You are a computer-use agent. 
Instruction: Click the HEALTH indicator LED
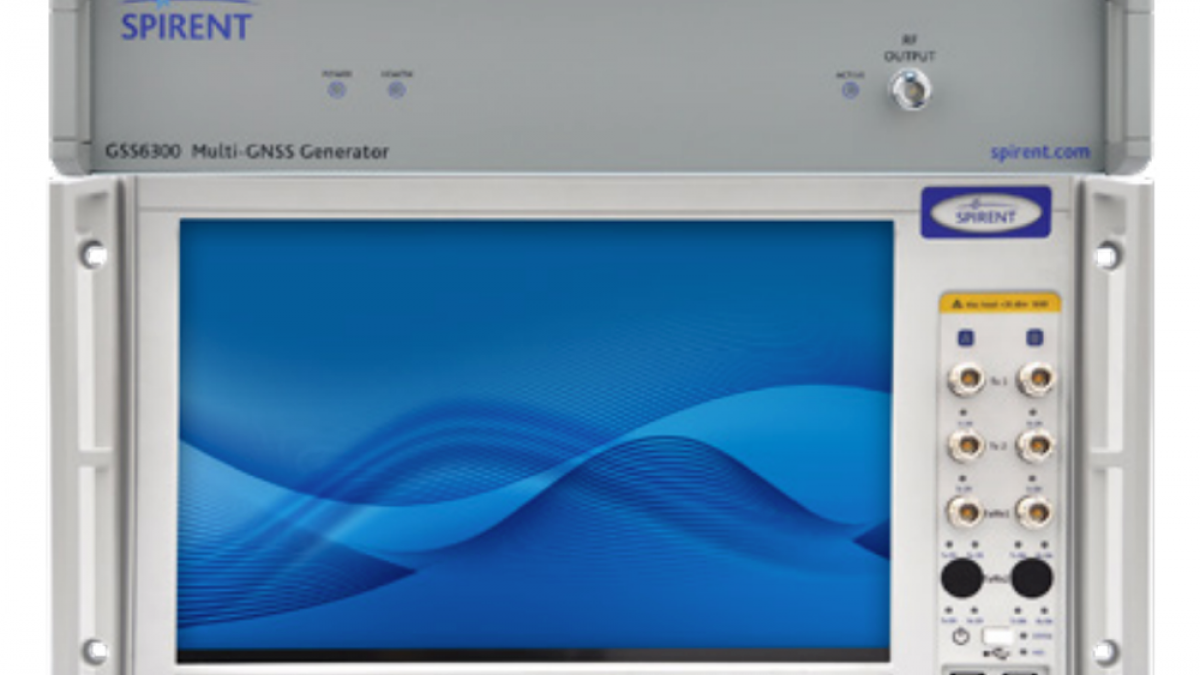pos(397,90)
